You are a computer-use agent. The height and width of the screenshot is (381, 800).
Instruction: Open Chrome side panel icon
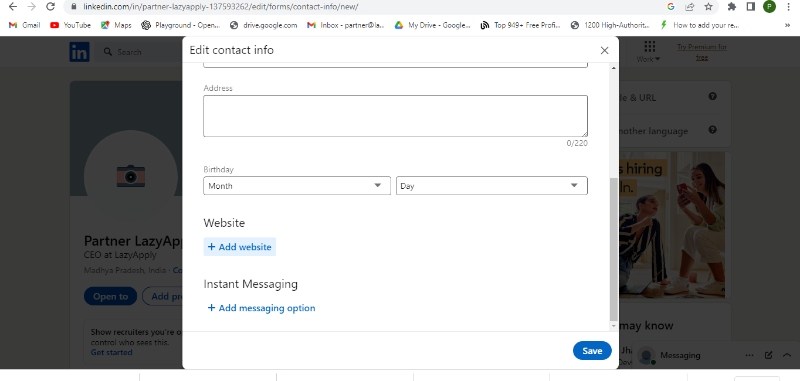(x=751, y=7)
